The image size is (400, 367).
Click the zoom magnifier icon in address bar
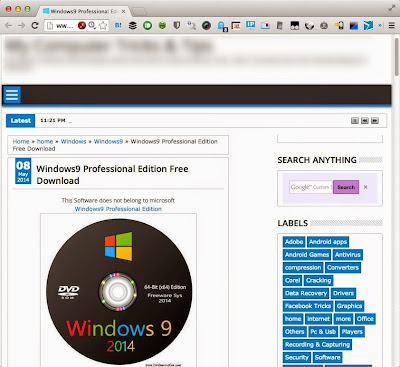coord(92,25)
